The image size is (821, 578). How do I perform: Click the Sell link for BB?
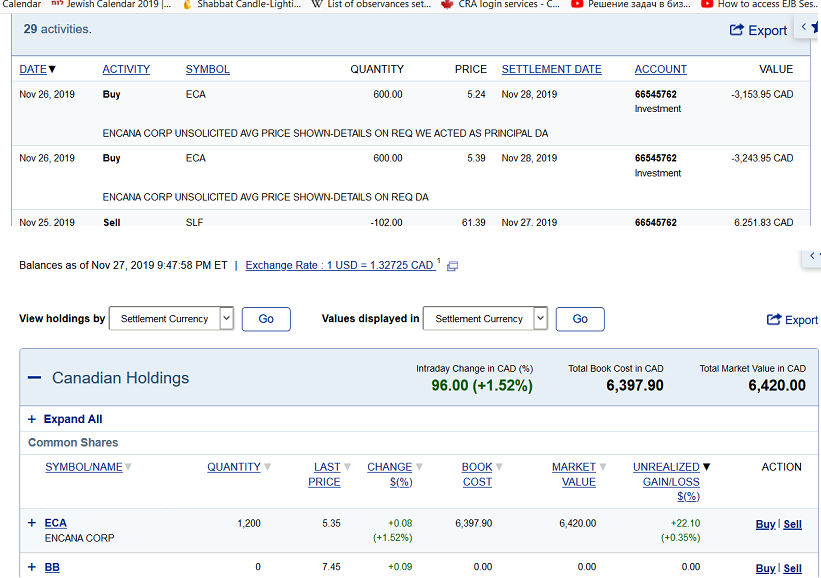tap(792, 568)
